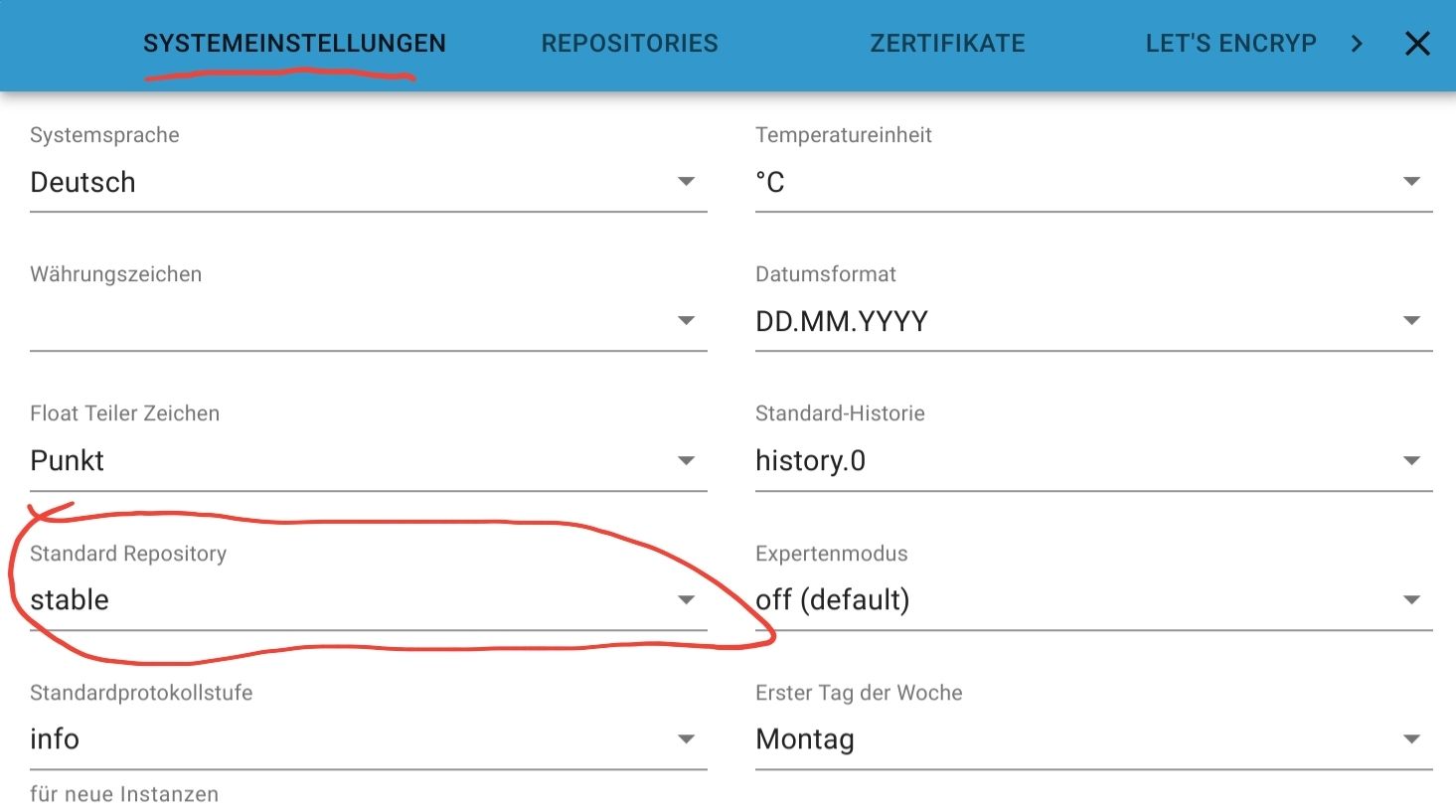Change the Datumsformat selection
Viewport: 1456px width, 812px height.
click(1093, 322)
